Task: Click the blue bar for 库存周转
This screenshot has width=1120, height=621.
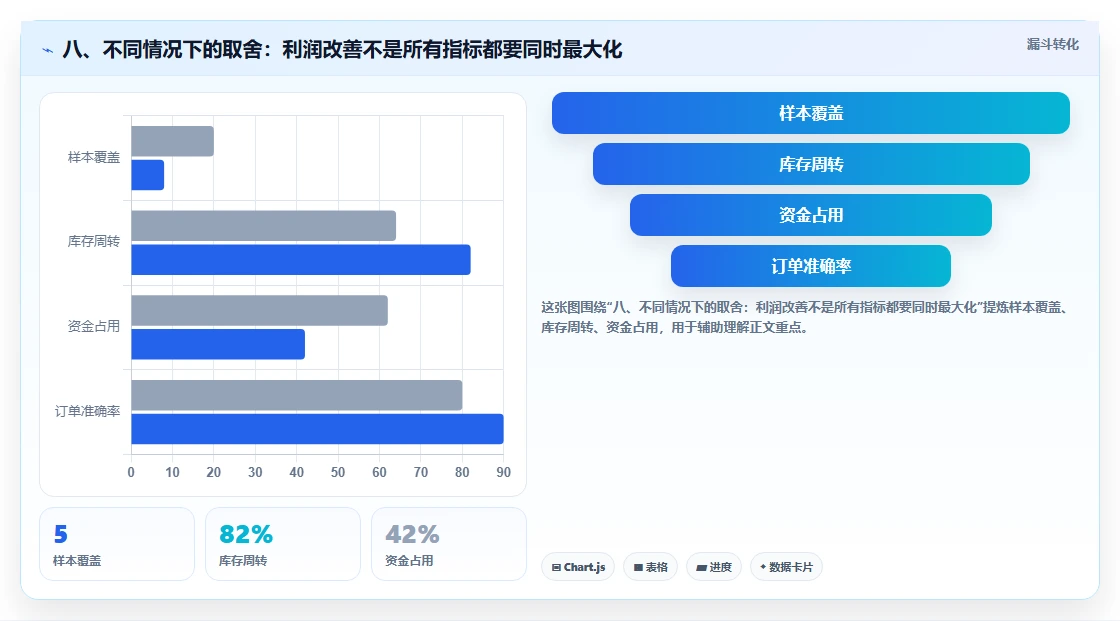Action: (x=301, y=259)
